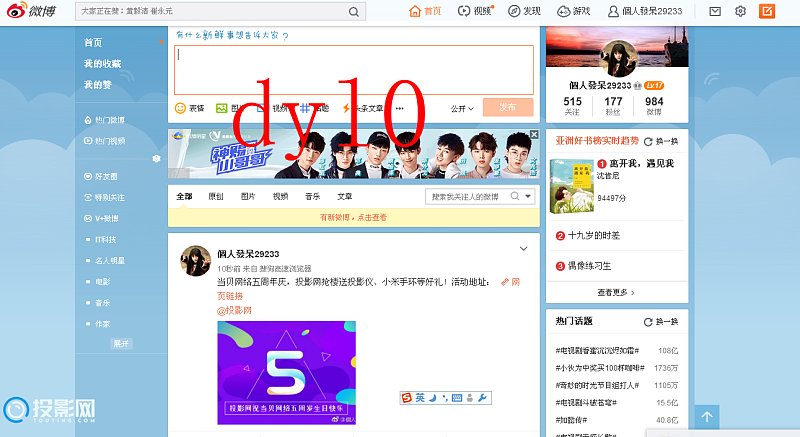This screenshot has height=437, width=800.
Task: Select the 文章 feed tab
Action: point(344,196)
